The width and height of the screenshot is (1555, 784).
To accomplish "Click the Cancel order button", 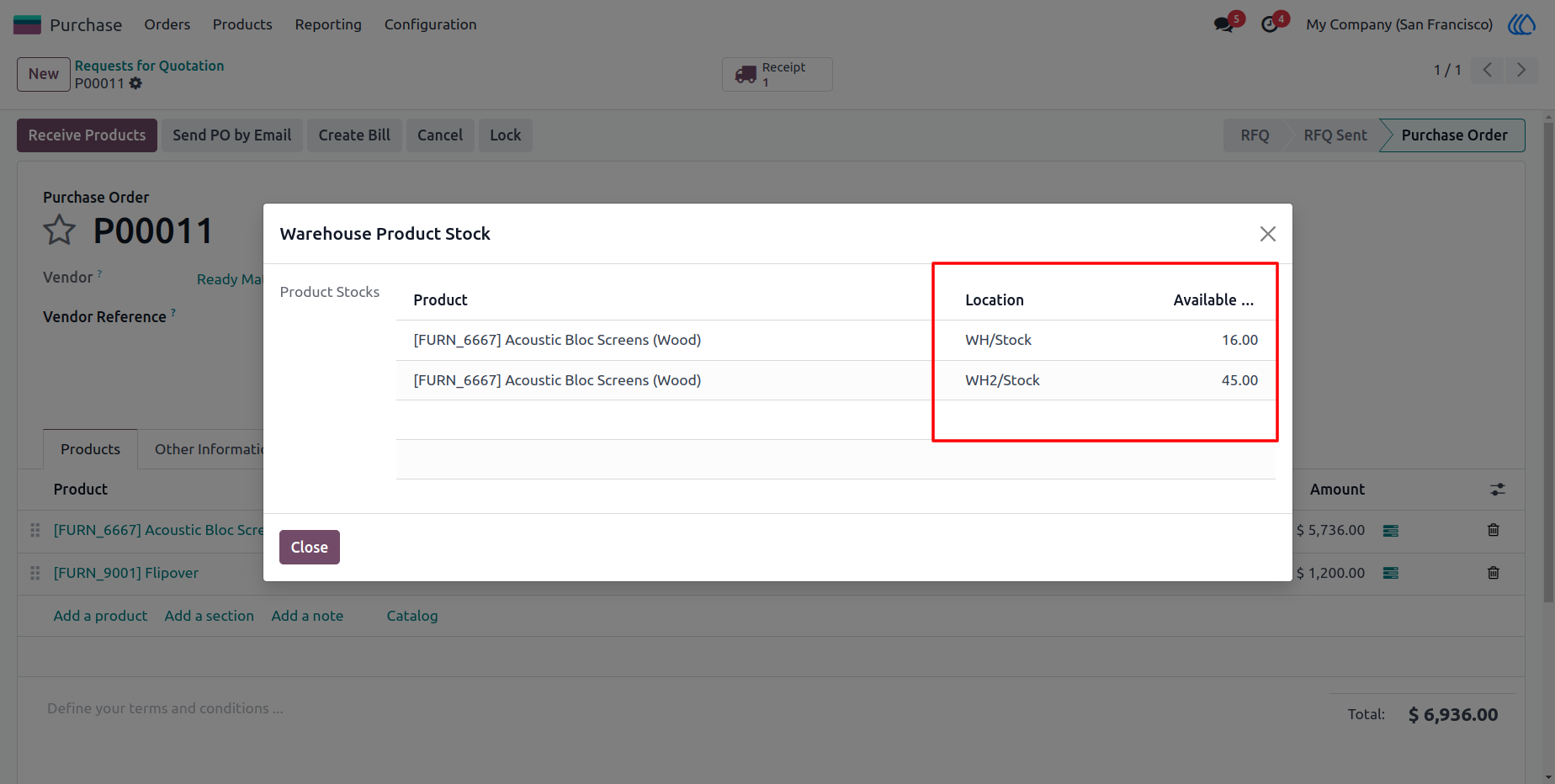I will click(440, 135).
